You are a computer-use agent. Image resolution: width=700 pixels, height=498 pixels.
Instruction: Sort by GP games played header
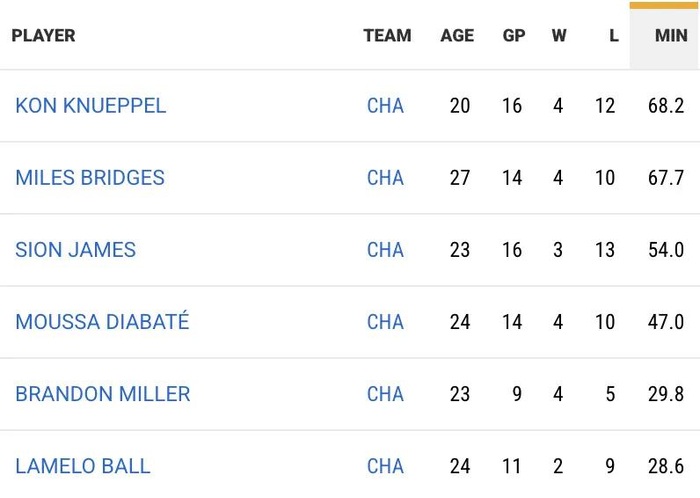pyautogui.click(x=514, y=36)
